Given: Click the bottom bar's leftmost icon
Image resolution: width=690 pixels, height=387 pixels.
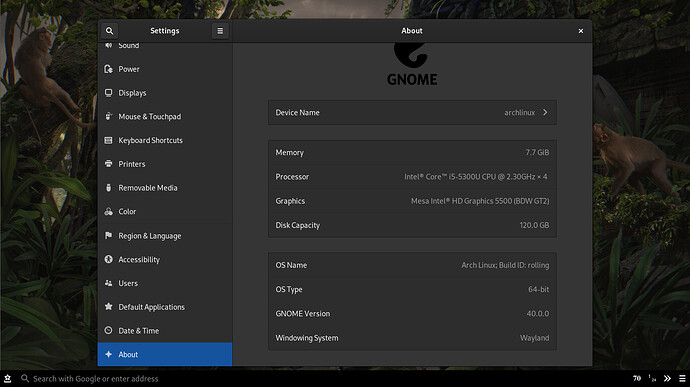Looking at the screenshot, I should tap(7, 378).
